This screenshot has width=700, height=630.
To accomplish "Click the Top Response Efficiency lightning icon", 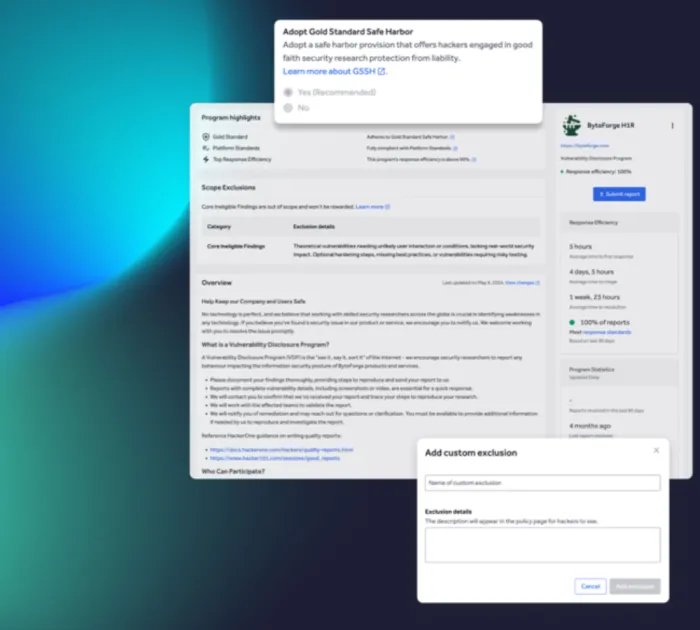I will (206, 159).
